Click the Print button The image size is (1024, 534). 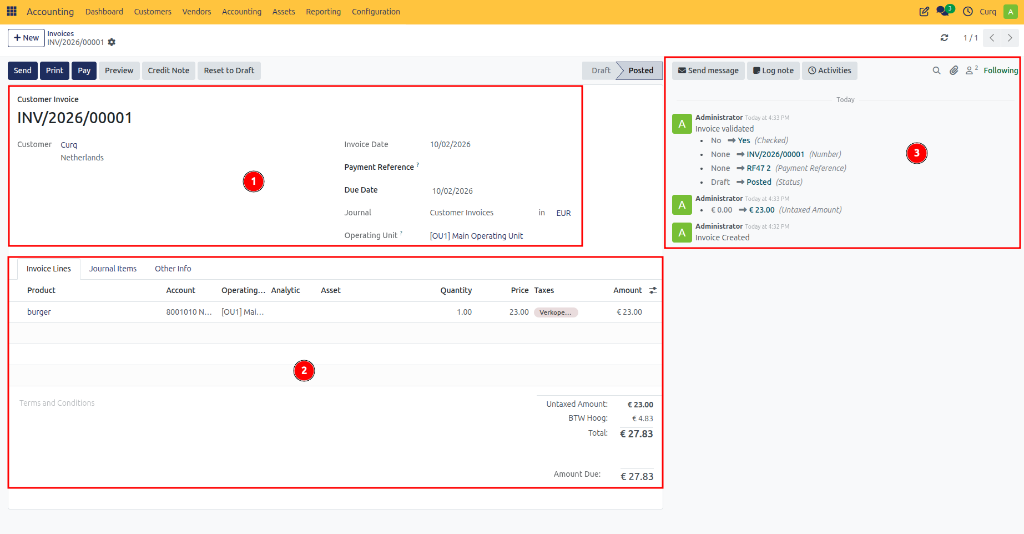click(54, 71)
